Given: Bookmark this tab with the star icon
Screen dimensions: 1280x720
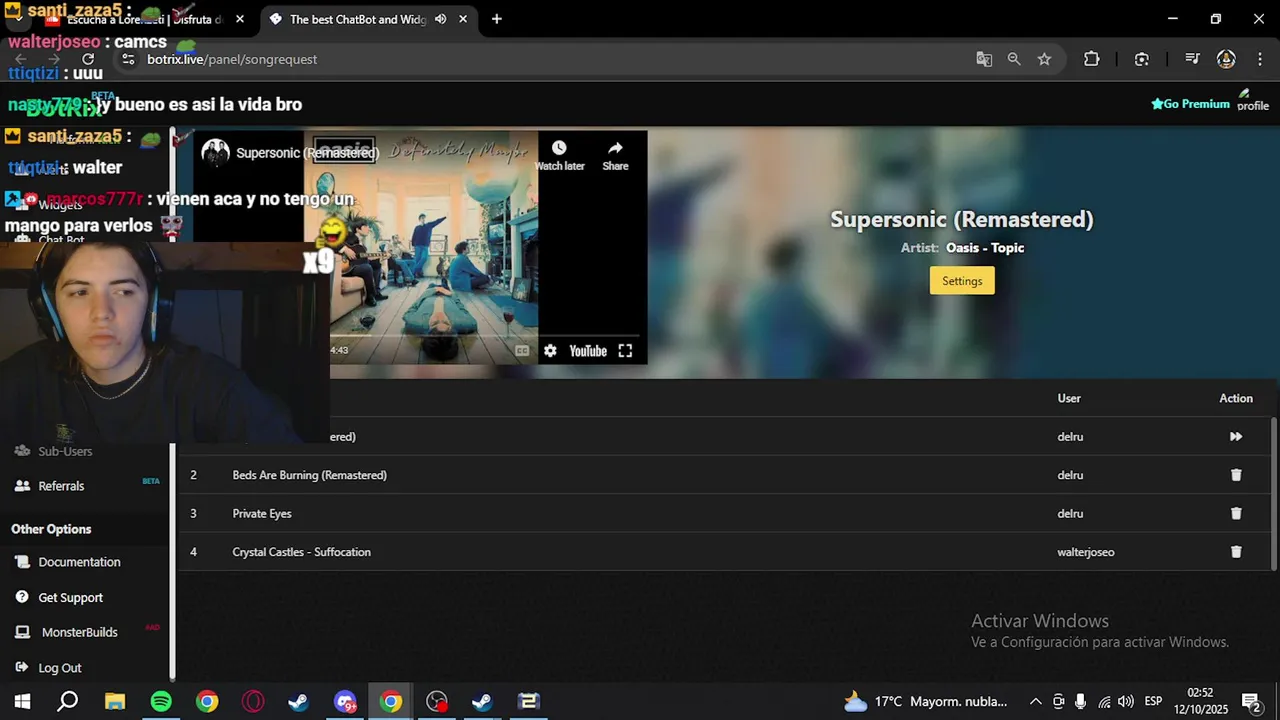Looking at the screenshot, I should pos(1044,59).
